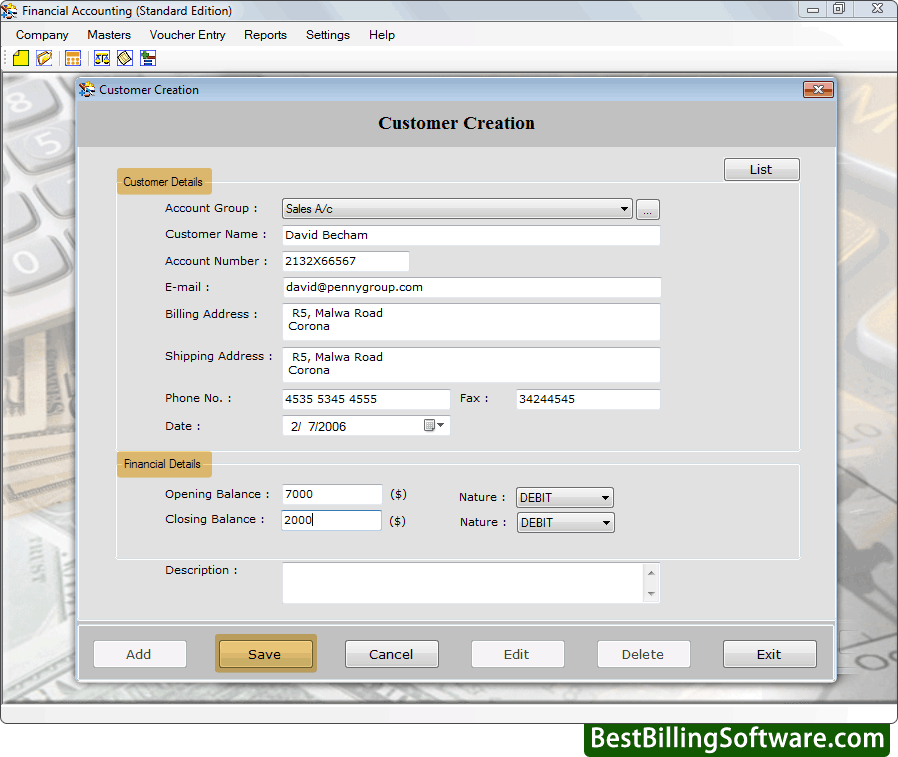Viewport: 898px width, 757px height.
Task: Click the Customer Details section label
Action: tap(164, 182)
